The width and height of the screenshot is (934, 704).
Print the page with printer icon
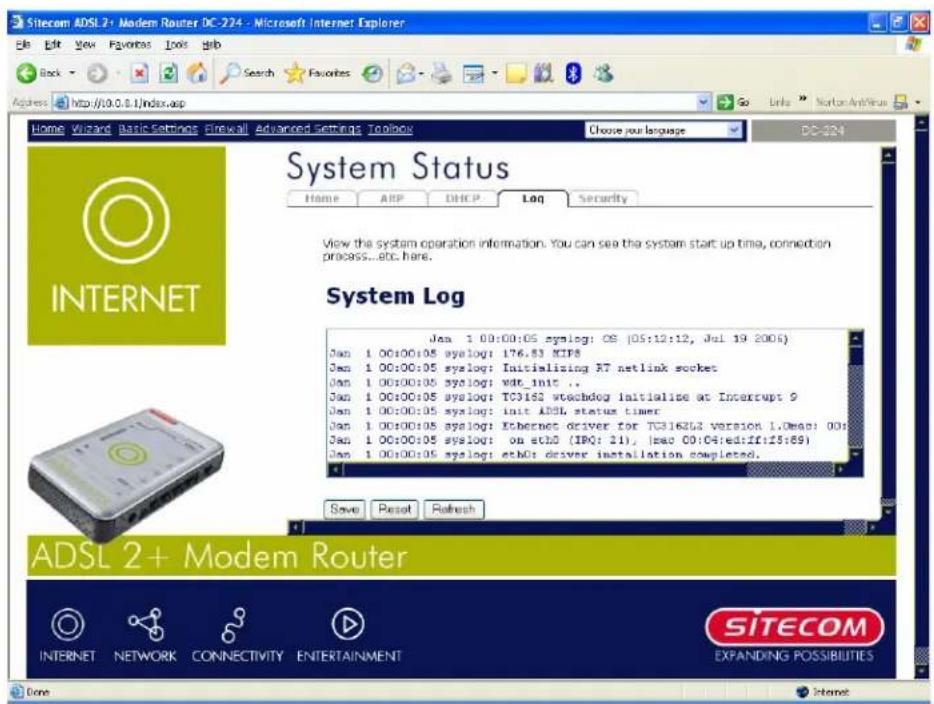point(442,74)
